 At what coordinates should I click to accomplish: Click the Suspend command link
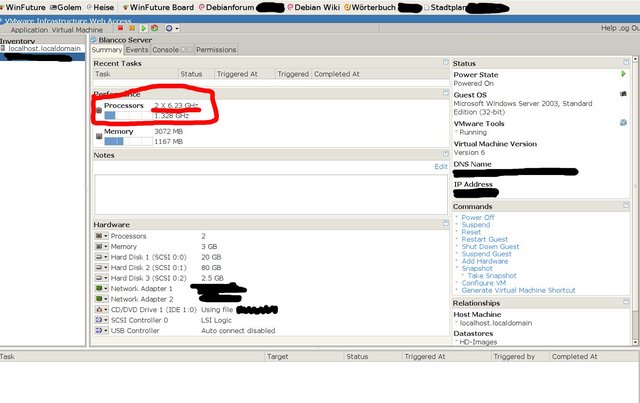pos(476,225)
